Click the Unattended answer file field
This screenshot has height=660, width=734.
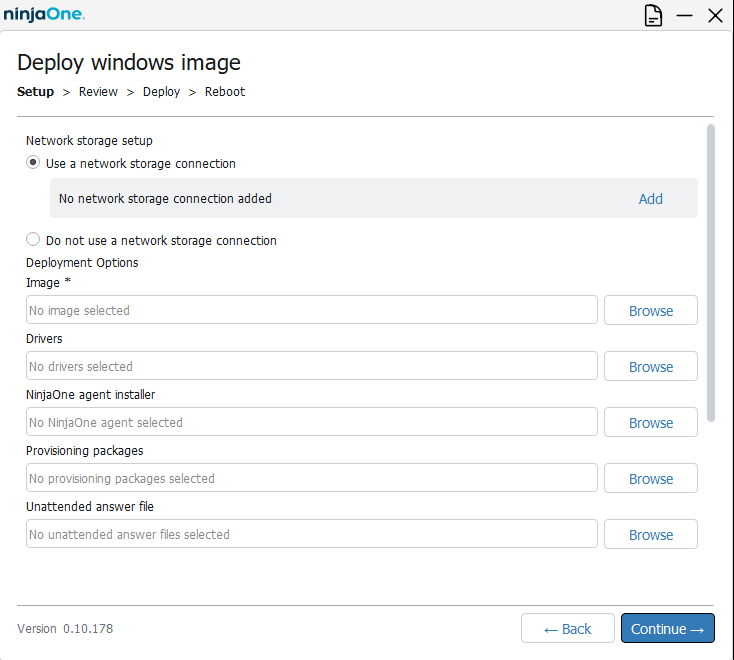[311, 535]
